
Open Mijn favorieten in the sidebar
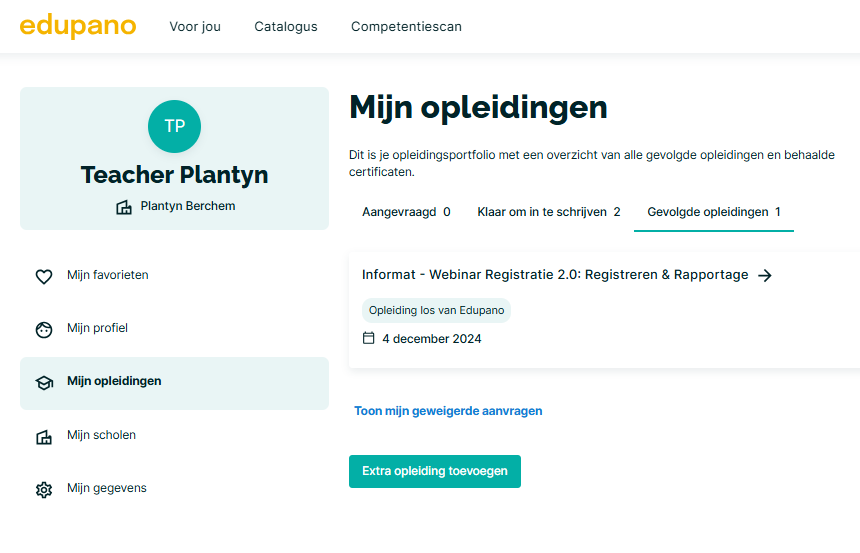108,275
